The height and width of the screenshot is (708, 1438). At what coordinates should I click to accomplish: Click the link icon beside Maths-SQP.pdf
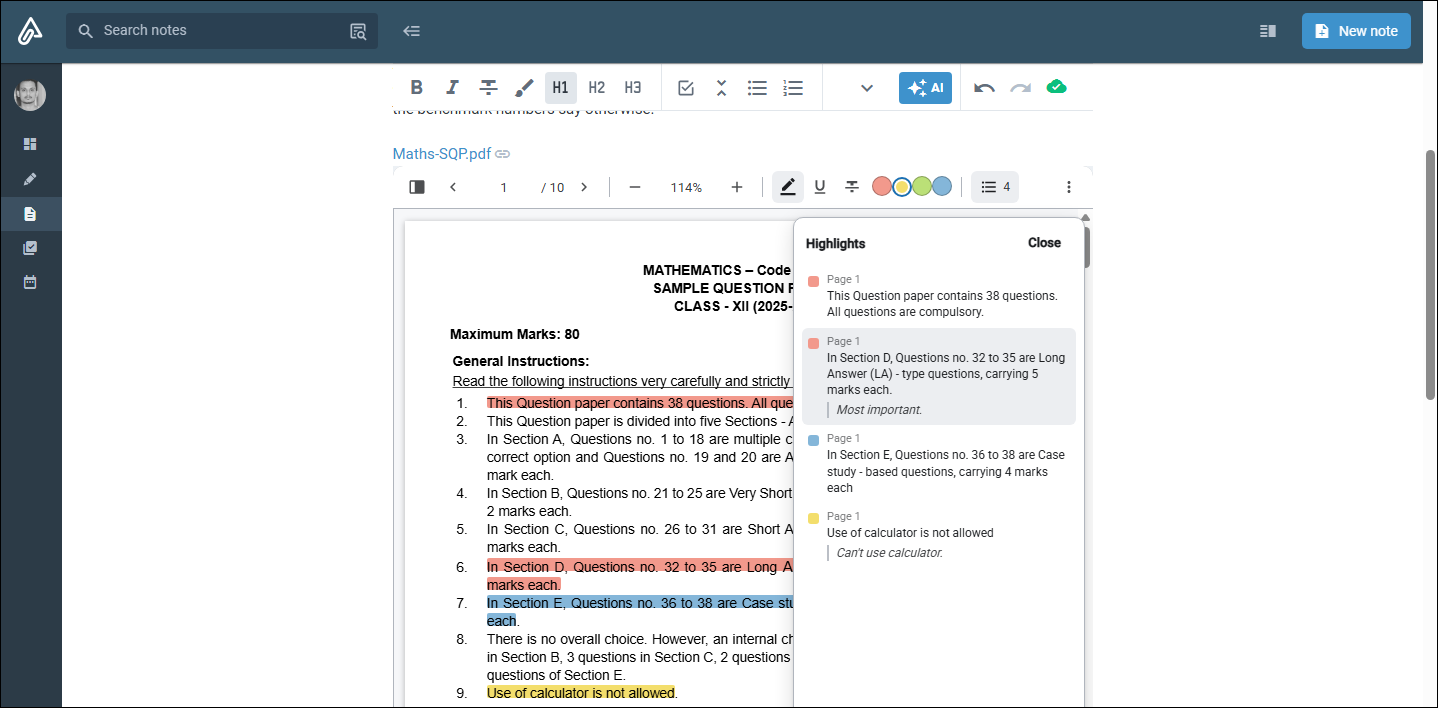503,154
